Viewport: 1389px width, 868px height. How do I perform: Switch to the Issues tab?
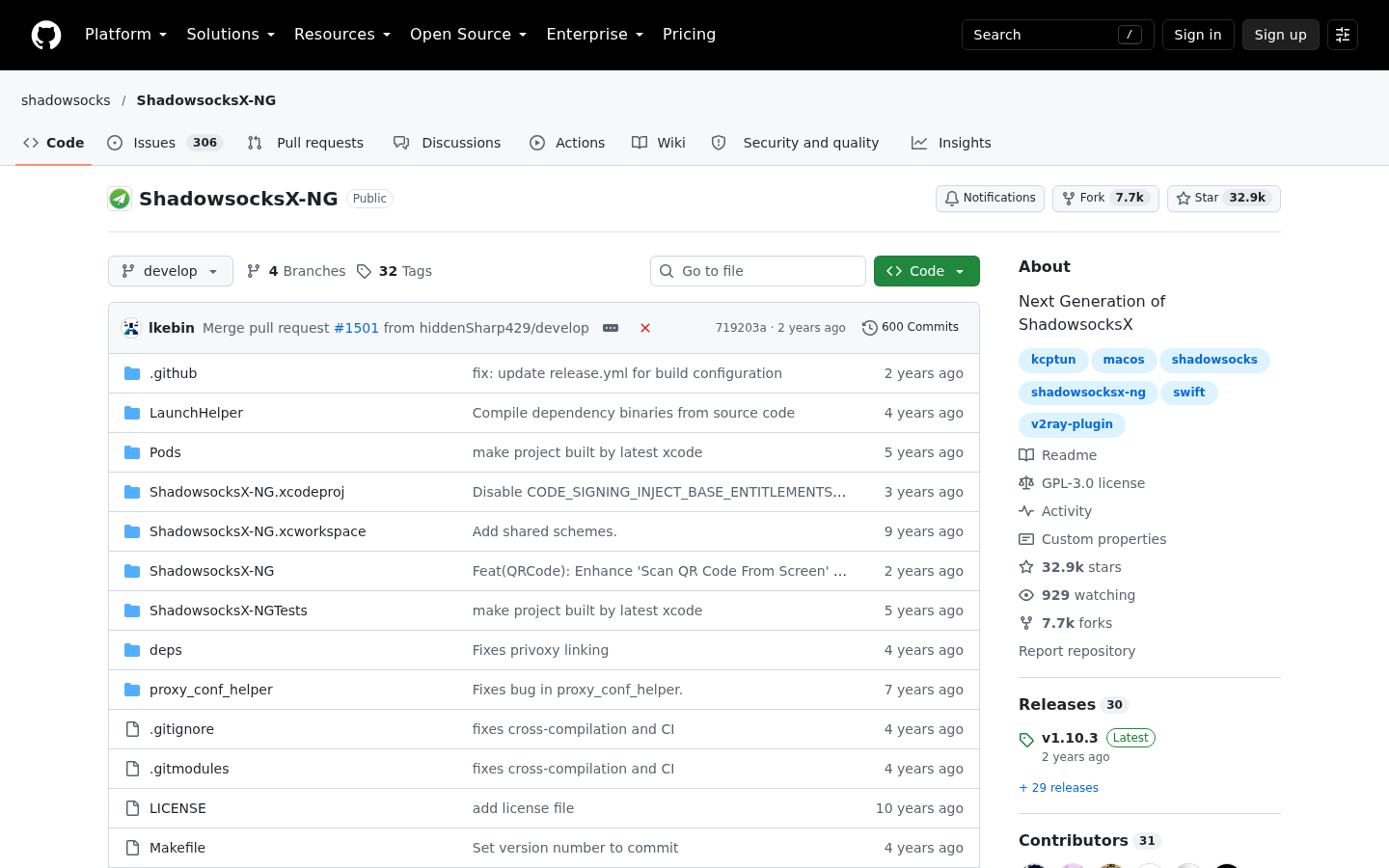[165, 143]
